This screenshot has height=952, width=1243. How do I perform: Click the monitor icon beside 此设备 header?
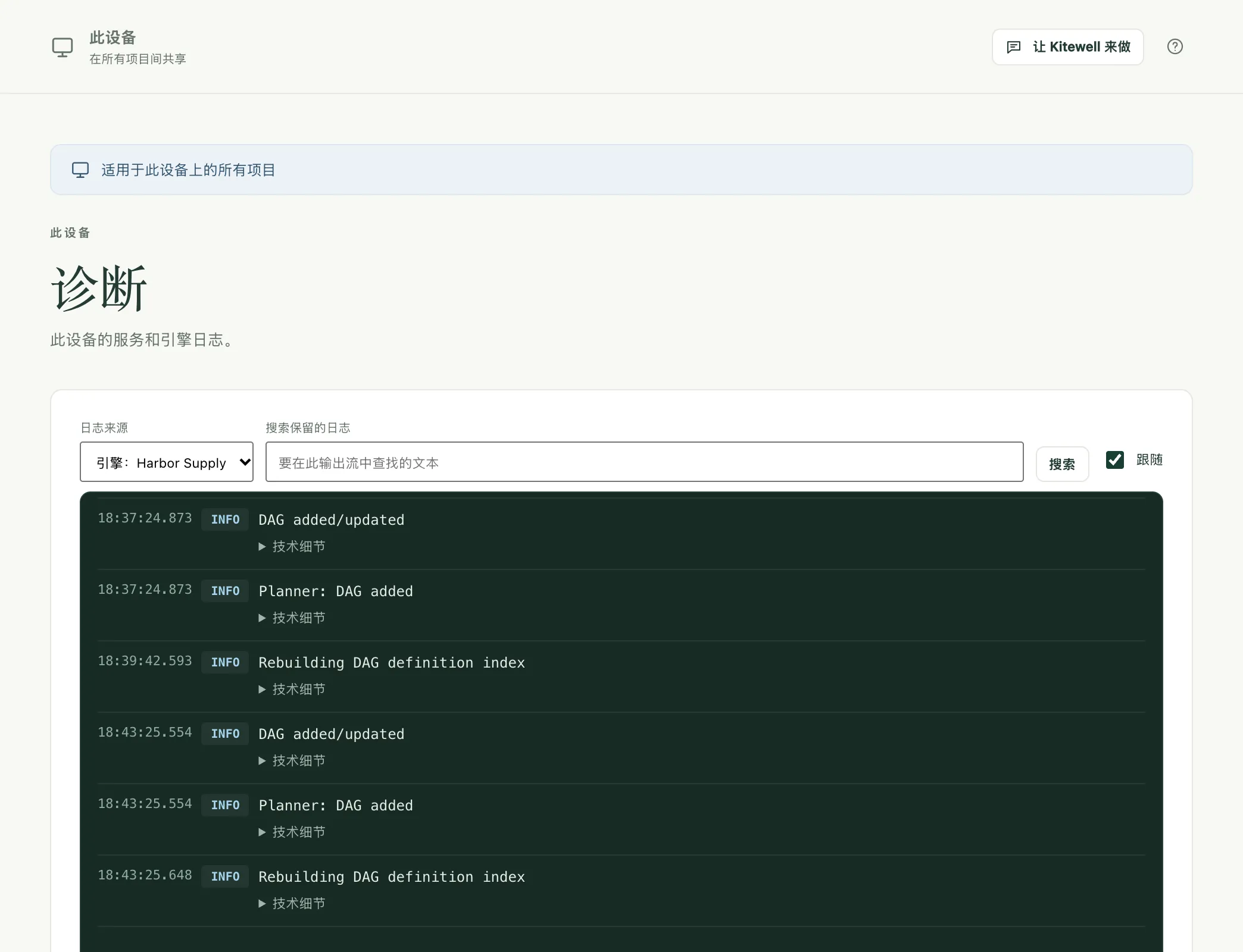[63, 47]
